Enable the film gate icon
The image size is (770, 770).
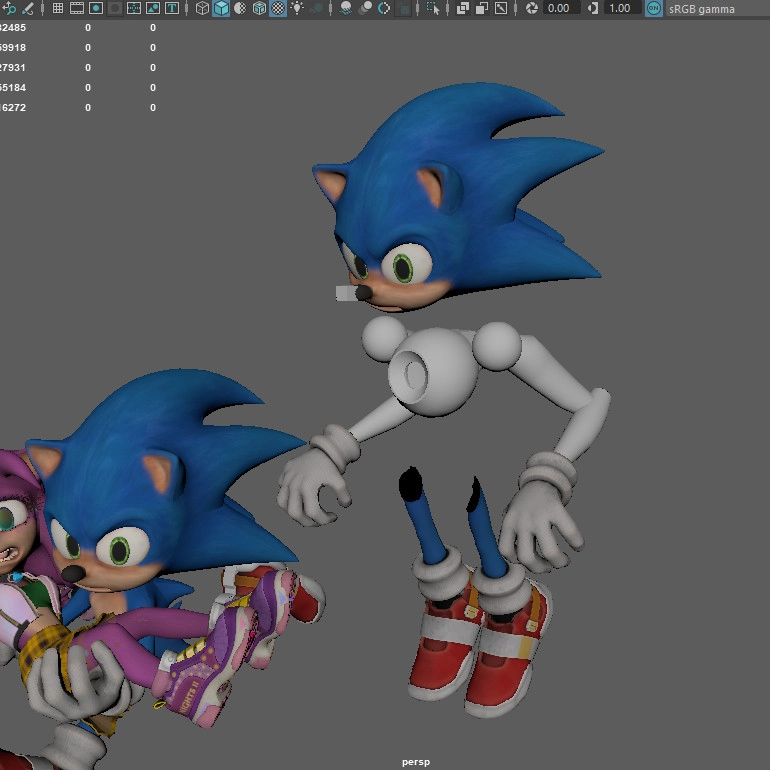coord(77,8)
